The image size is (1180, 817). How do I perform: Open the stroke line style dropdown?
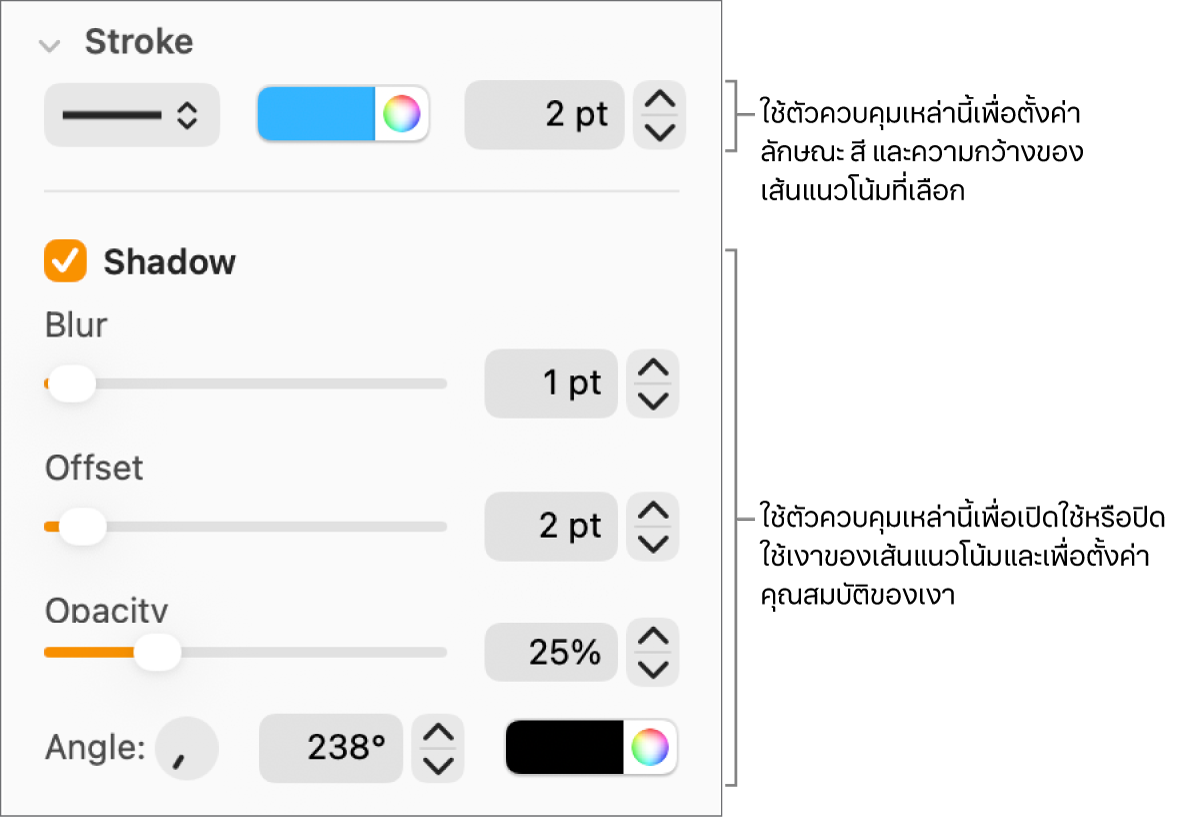pyautogui.click(x=131, y=116)
